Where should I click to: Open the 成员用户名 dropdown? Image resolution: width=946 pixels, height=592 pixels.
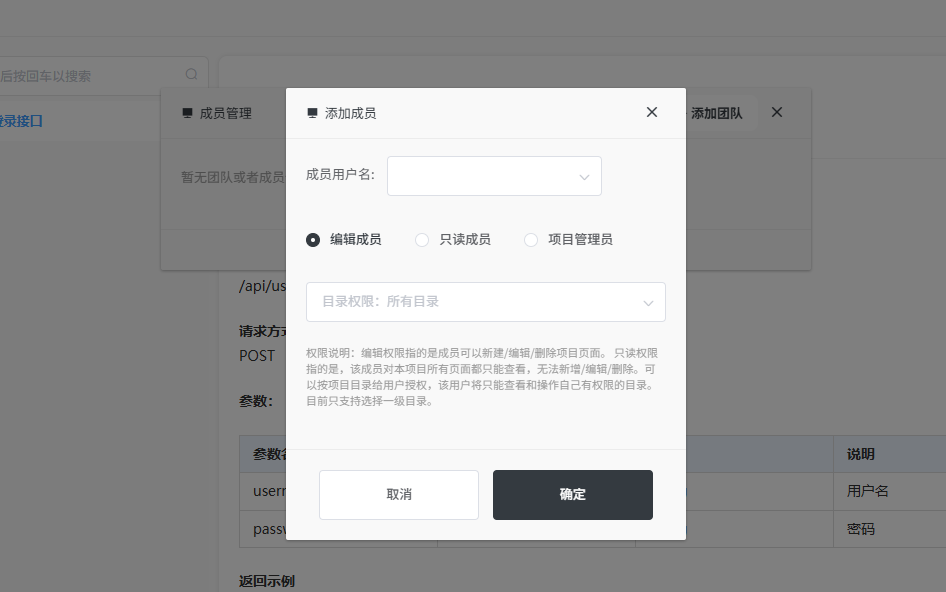[x=494, y=176]
